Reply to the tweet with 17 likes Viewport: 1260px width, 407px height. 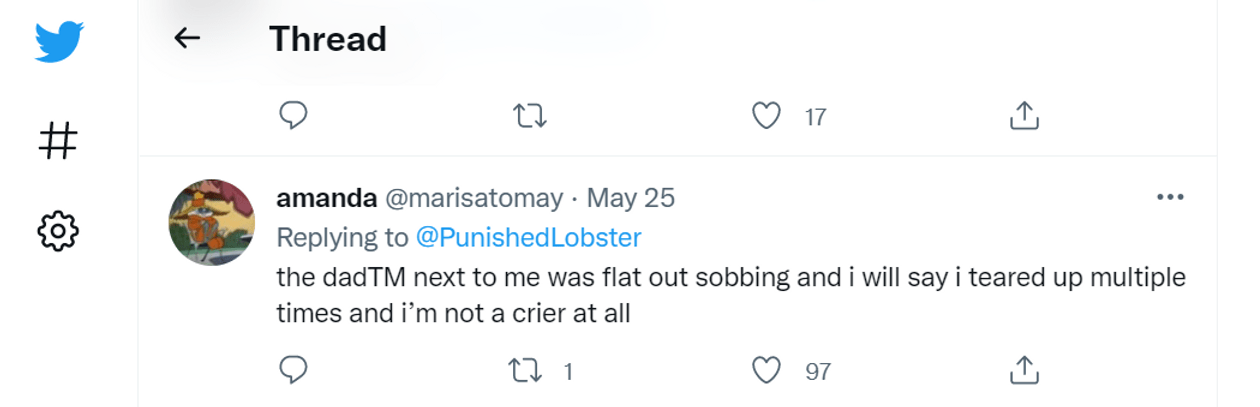point(292,117)
